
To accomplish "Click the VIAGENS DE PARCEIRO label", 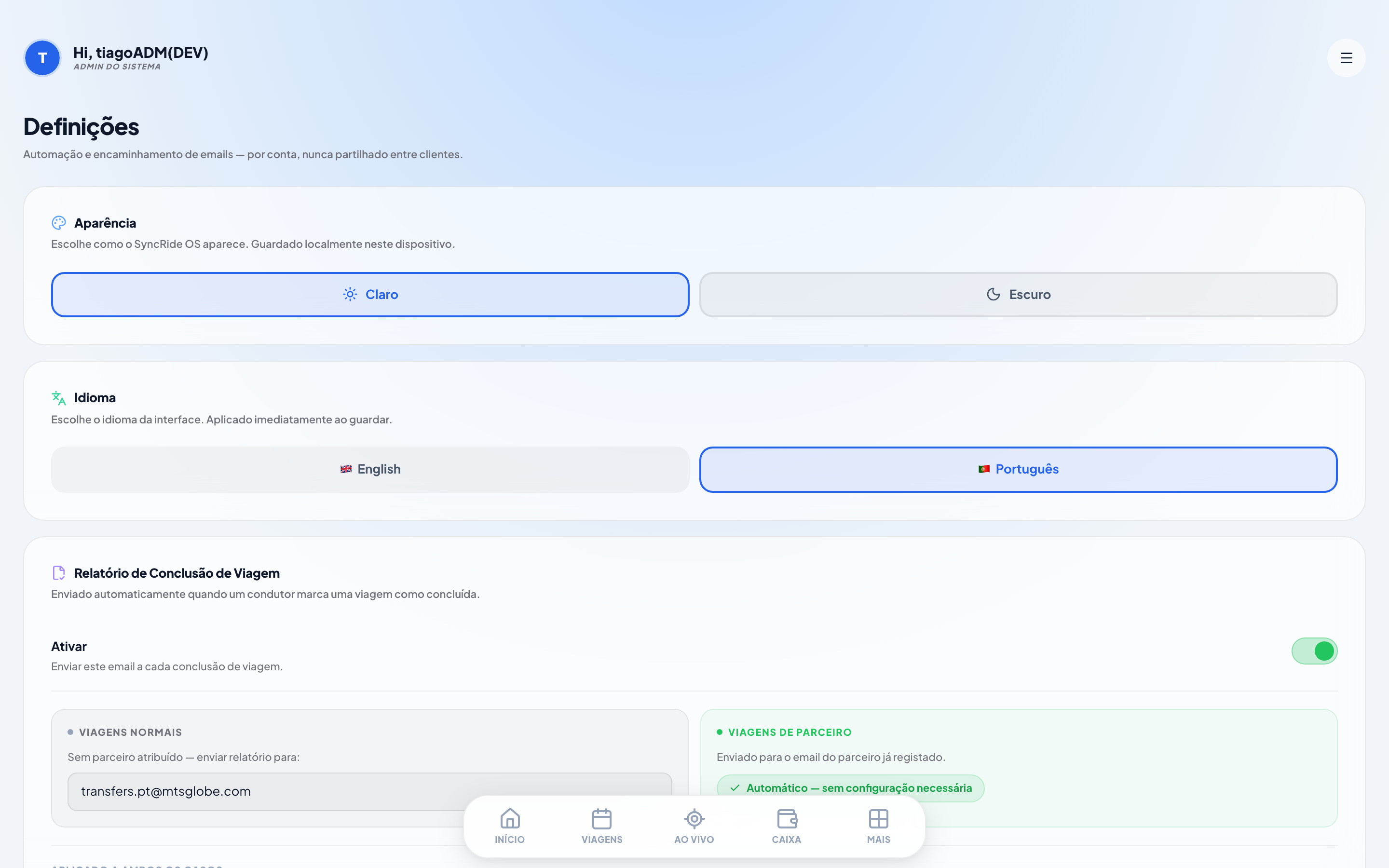I will coord(790,732).
